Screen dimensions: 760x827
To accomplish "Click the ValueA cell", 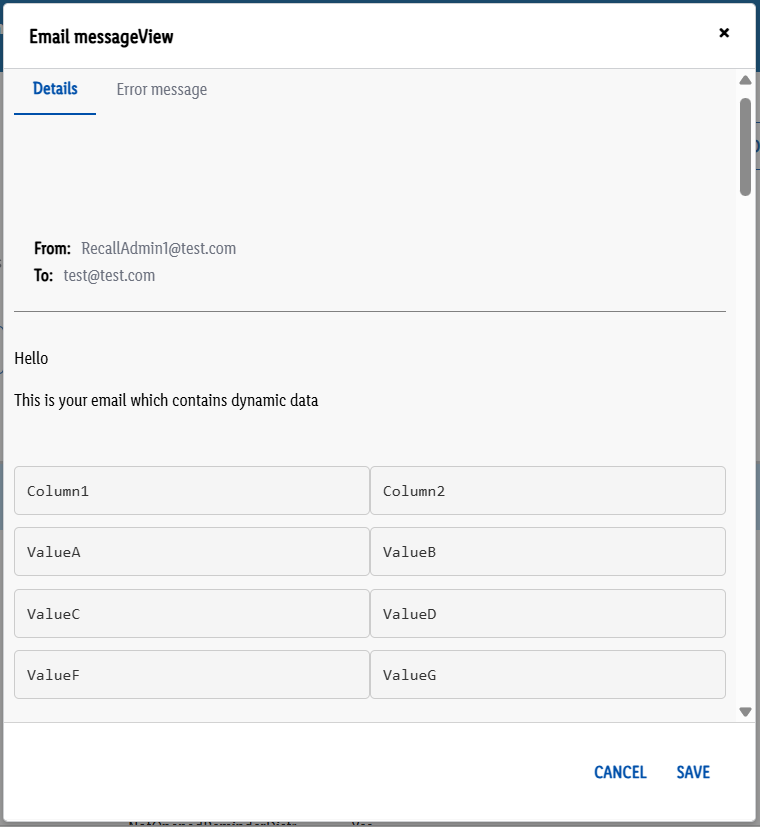I will click(x=191, y=552).
